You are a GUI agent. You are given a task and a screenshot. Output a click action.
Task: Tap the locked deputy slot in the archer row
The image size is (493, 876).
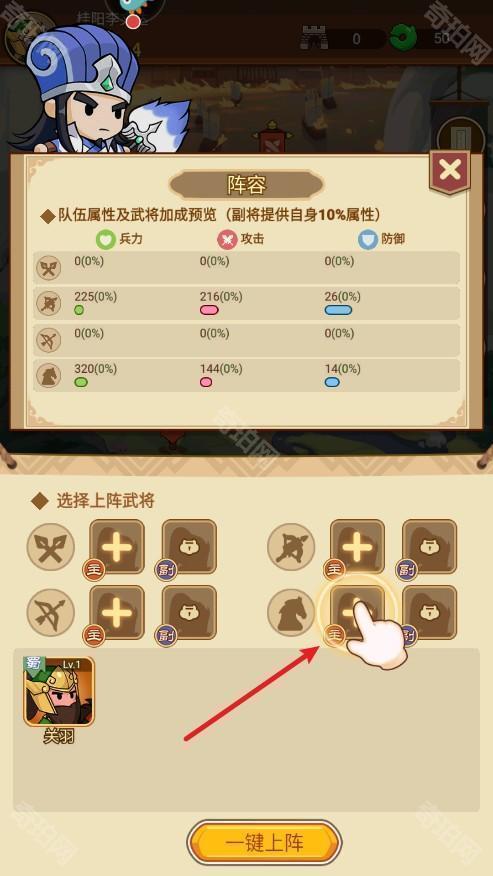point(189,612)
